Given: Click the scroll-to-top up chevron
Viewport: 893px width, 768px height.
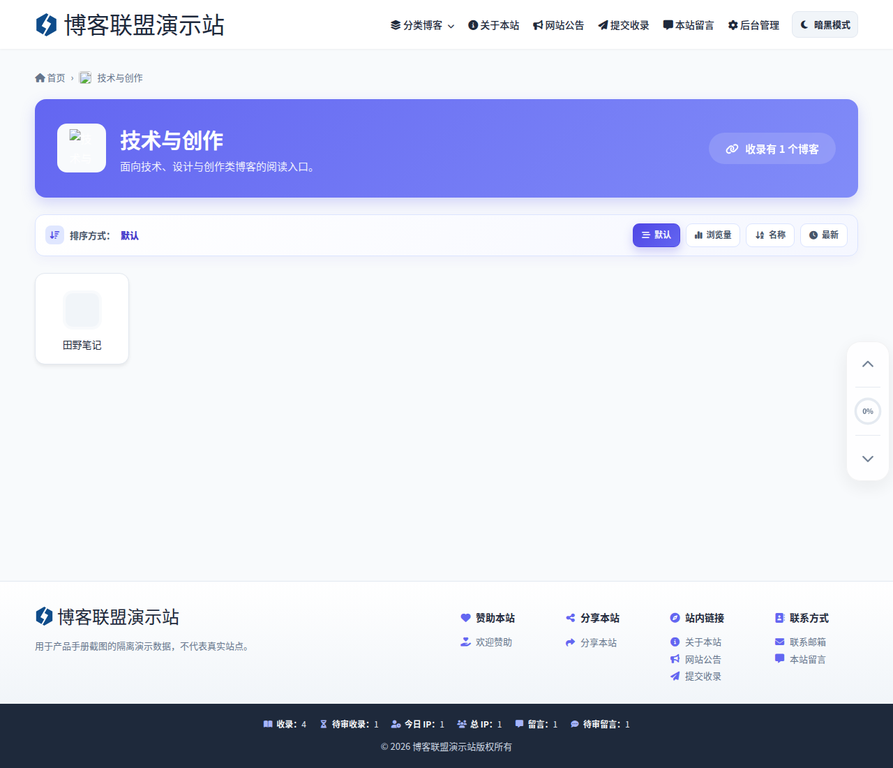Looking at the screenshot, I should [867, 364].
